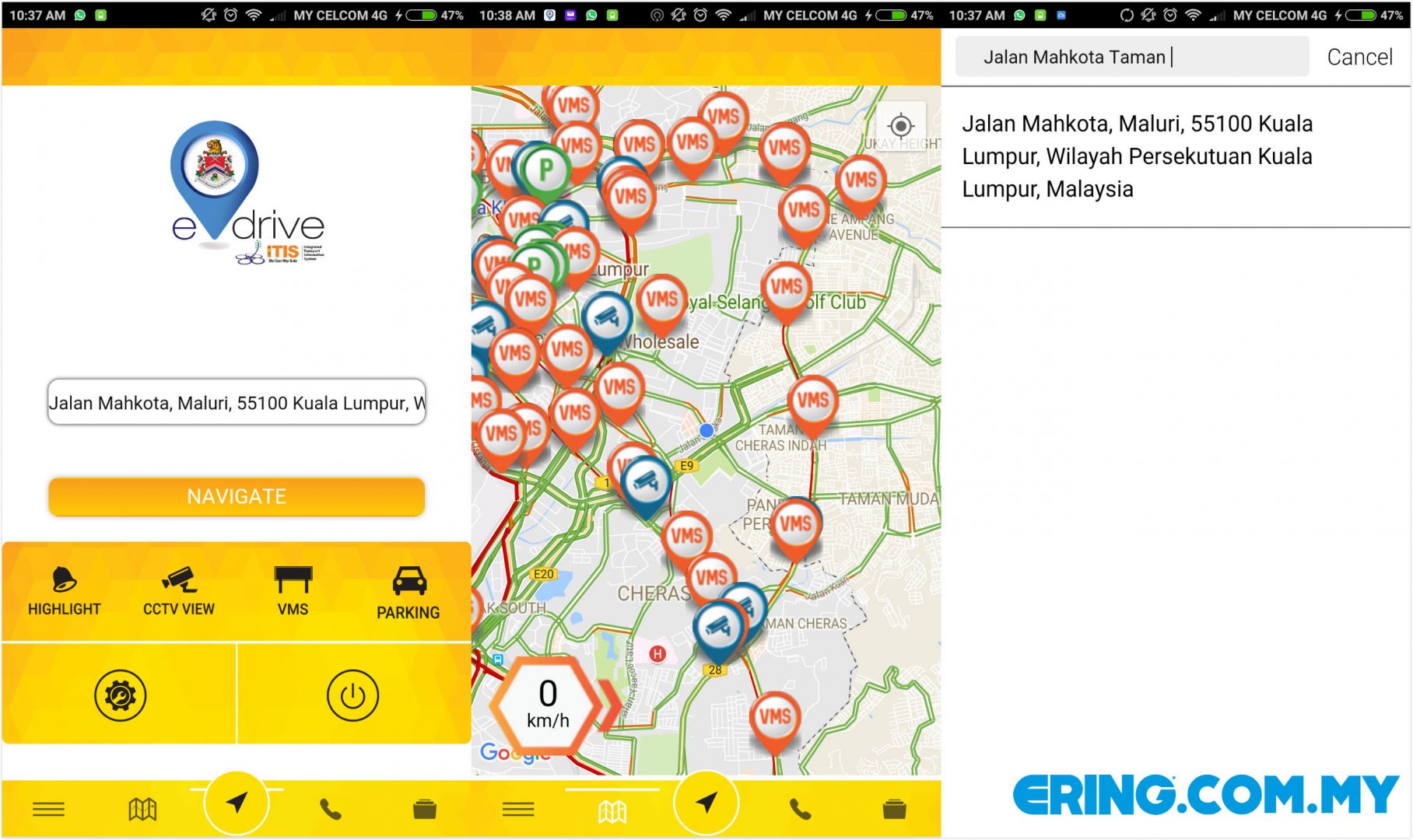Image resolution: width=1413 pixels, height=840 pixels.
Task: Tap the round navigation arrow on home screen
Action: pos(237,803)
